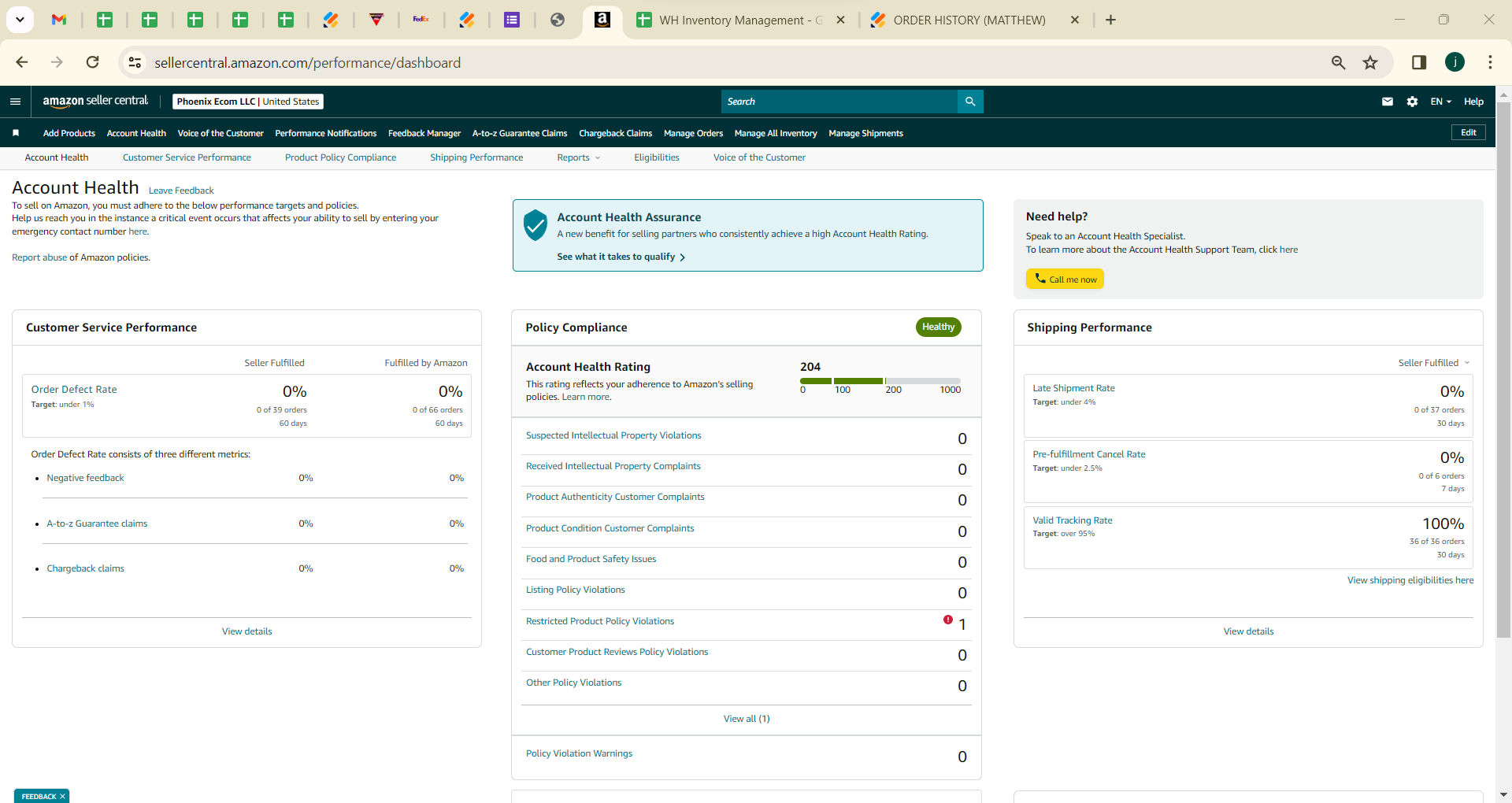The height and width of the screenshot is (803, 1512).
Task: Open the Gmail pinned tab
Action: (x=59, y=20)
